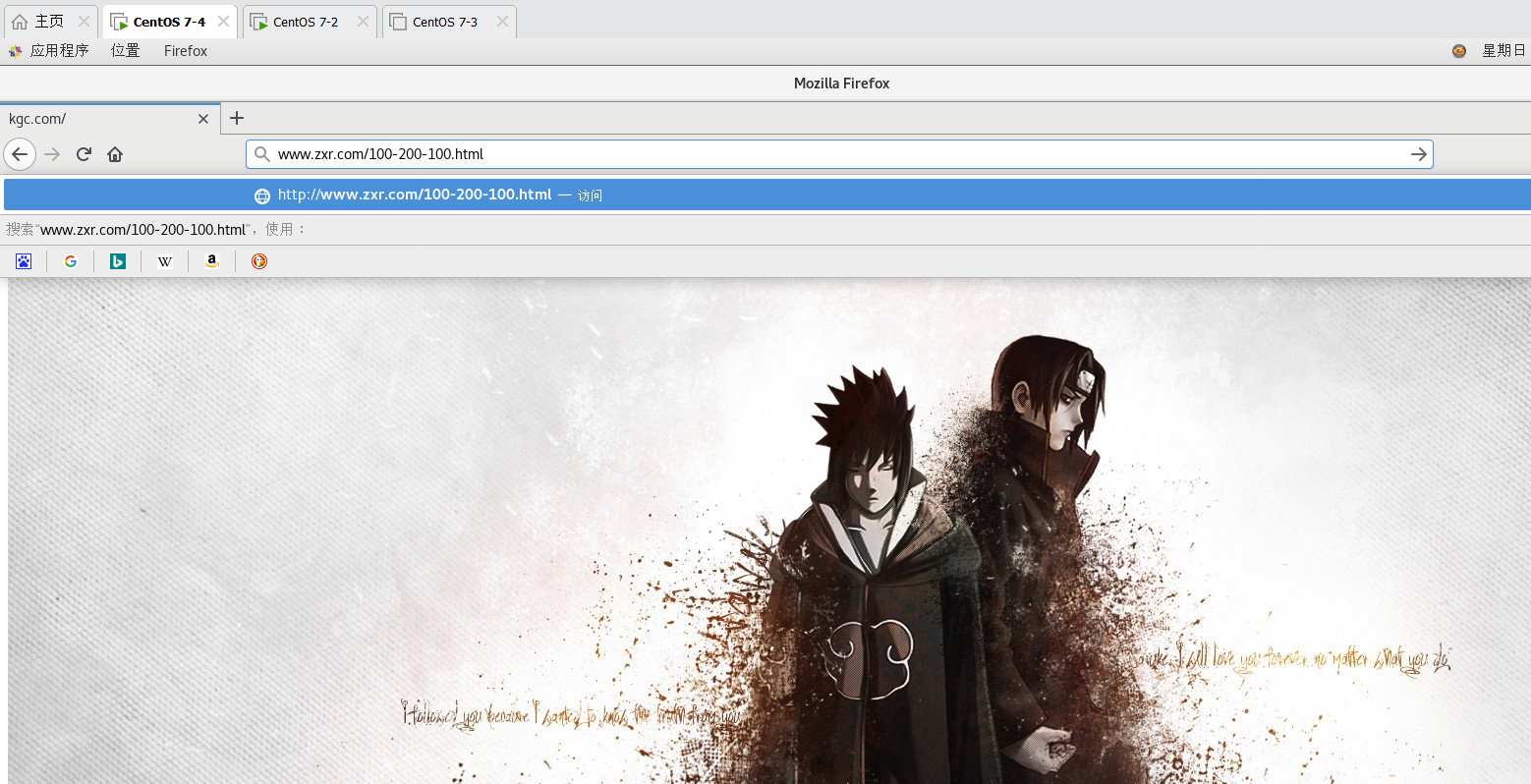
Task: Open the Firefox menu in top bar
Action: click(185, 51)
